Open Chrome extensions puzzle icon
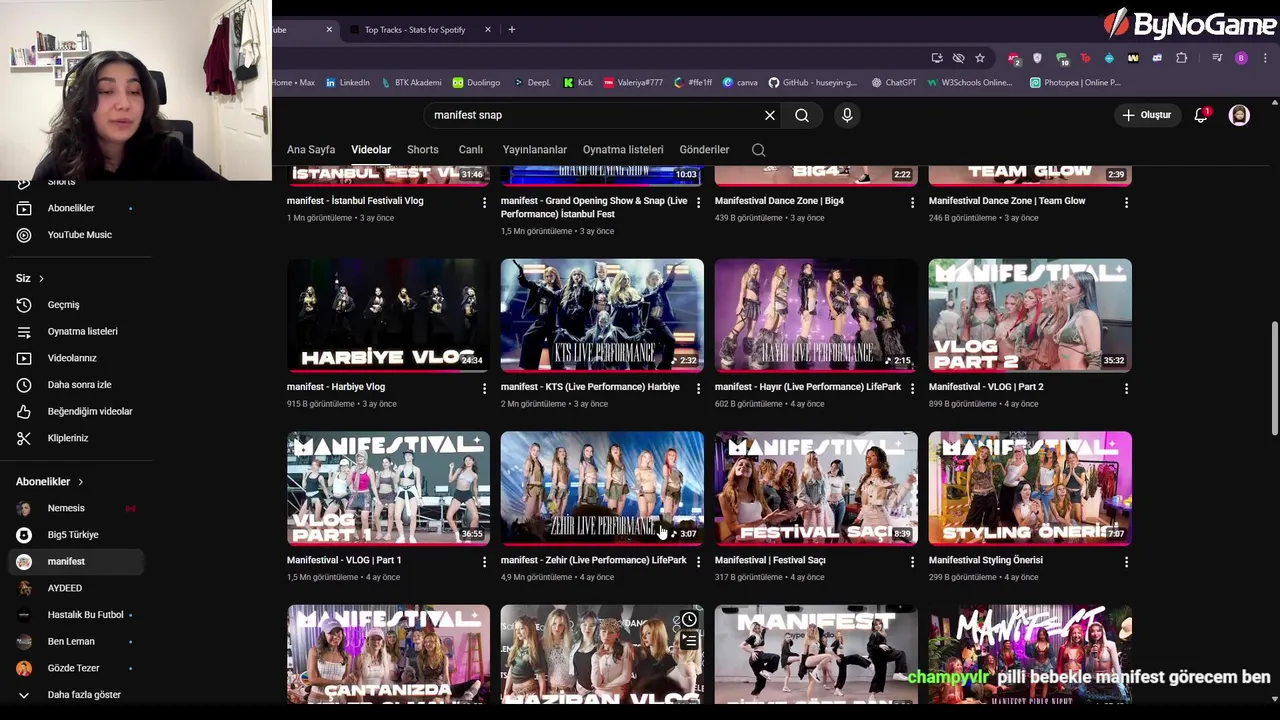 click(1181, 58)
